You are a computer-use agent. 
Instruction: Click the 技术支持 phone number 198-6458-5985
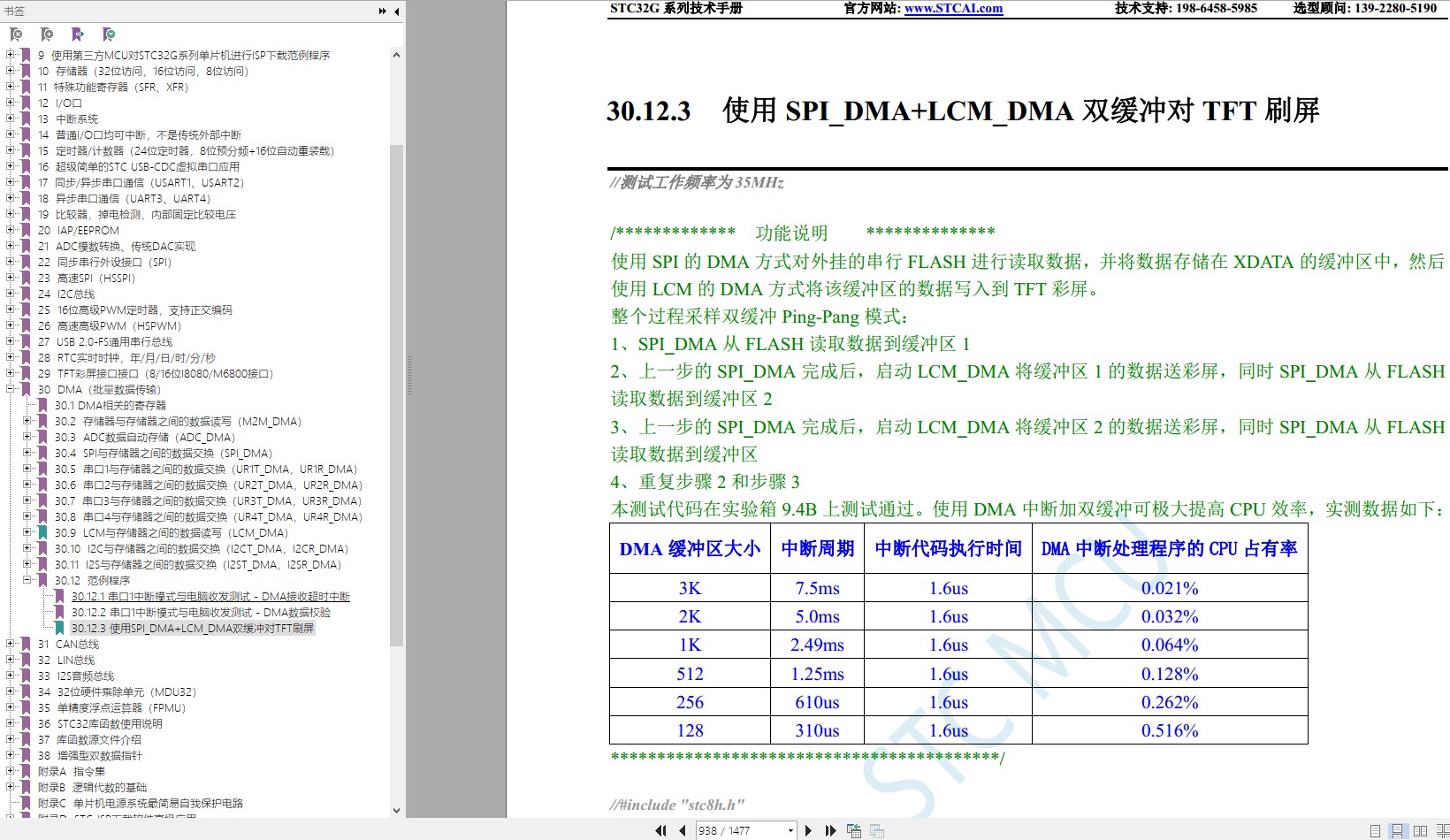click(x=1217, y=8)
